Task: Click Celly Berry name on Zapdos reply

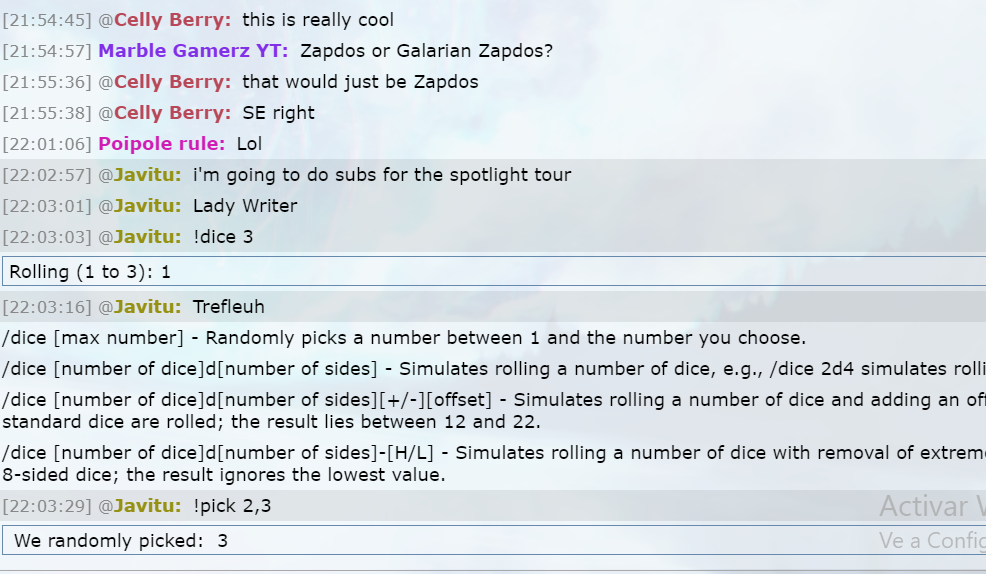Action: (x=172, y=82)
